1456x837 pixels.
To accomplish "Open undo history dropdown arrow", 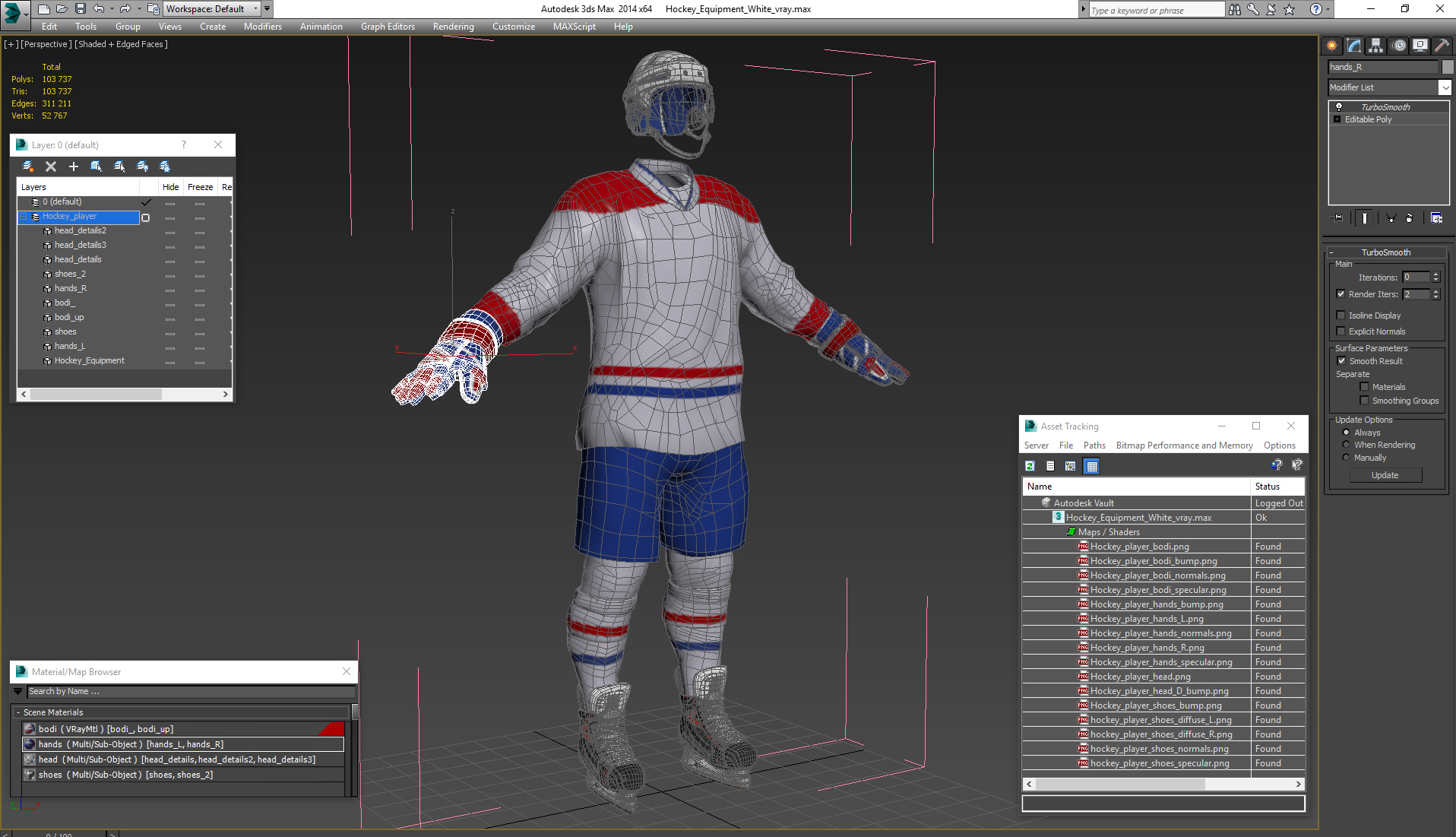I will (112, 9).
